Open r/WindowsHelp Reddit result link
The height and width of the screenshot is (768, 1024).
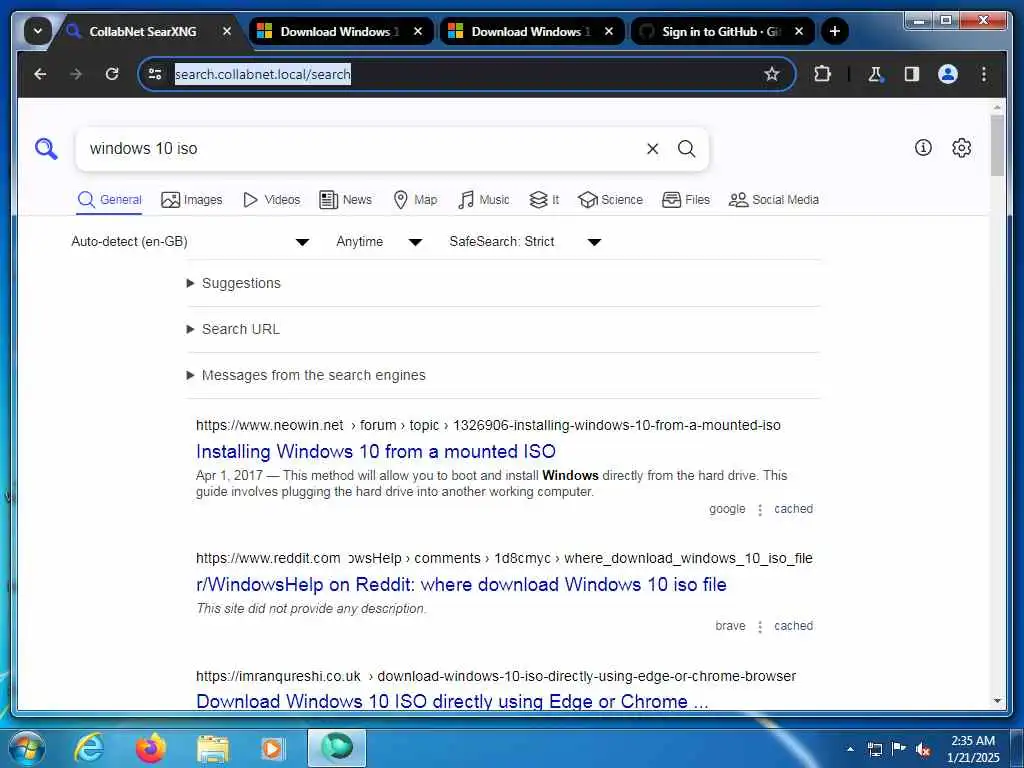pos(461,584)
